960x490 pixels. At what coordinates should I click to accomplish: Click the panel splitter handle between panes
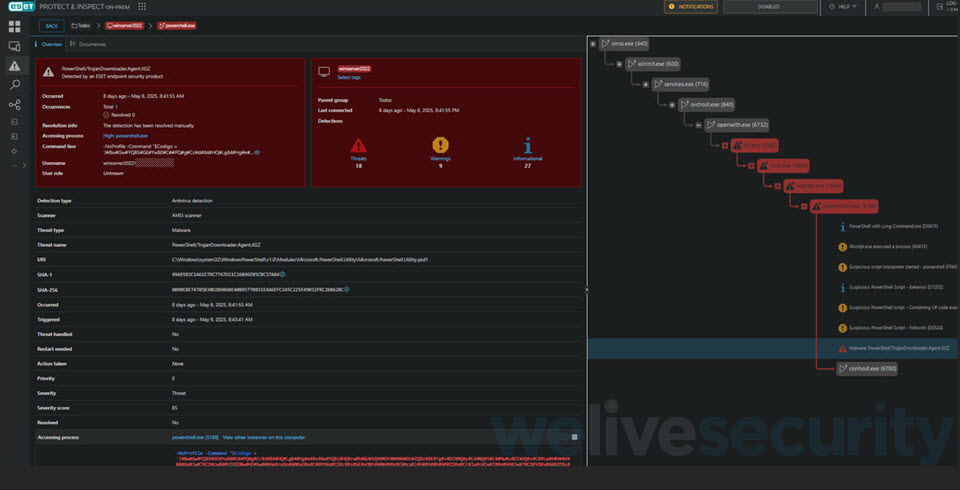click(587, 290)
